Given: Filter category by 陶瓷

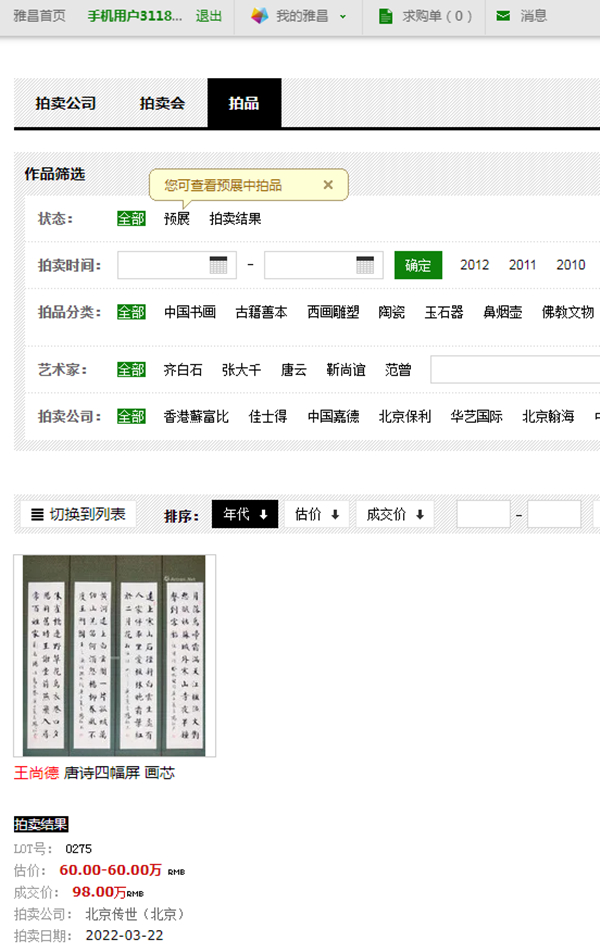Looking at the screenshot, I should point(392,312).
